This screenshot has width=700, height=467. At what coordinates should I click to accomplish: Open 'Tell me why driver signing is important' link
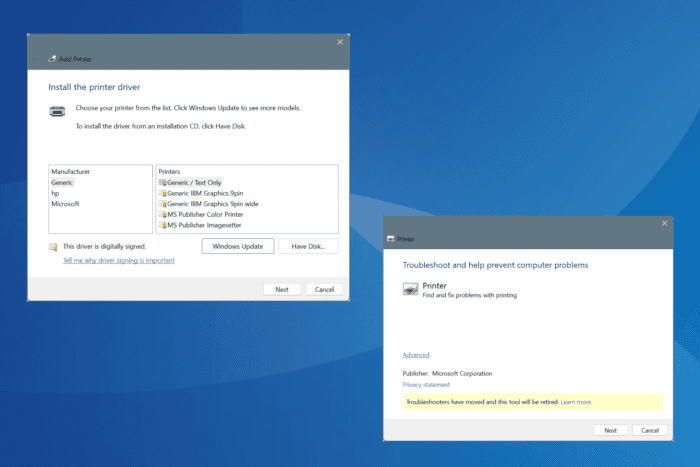pos(119,261)
